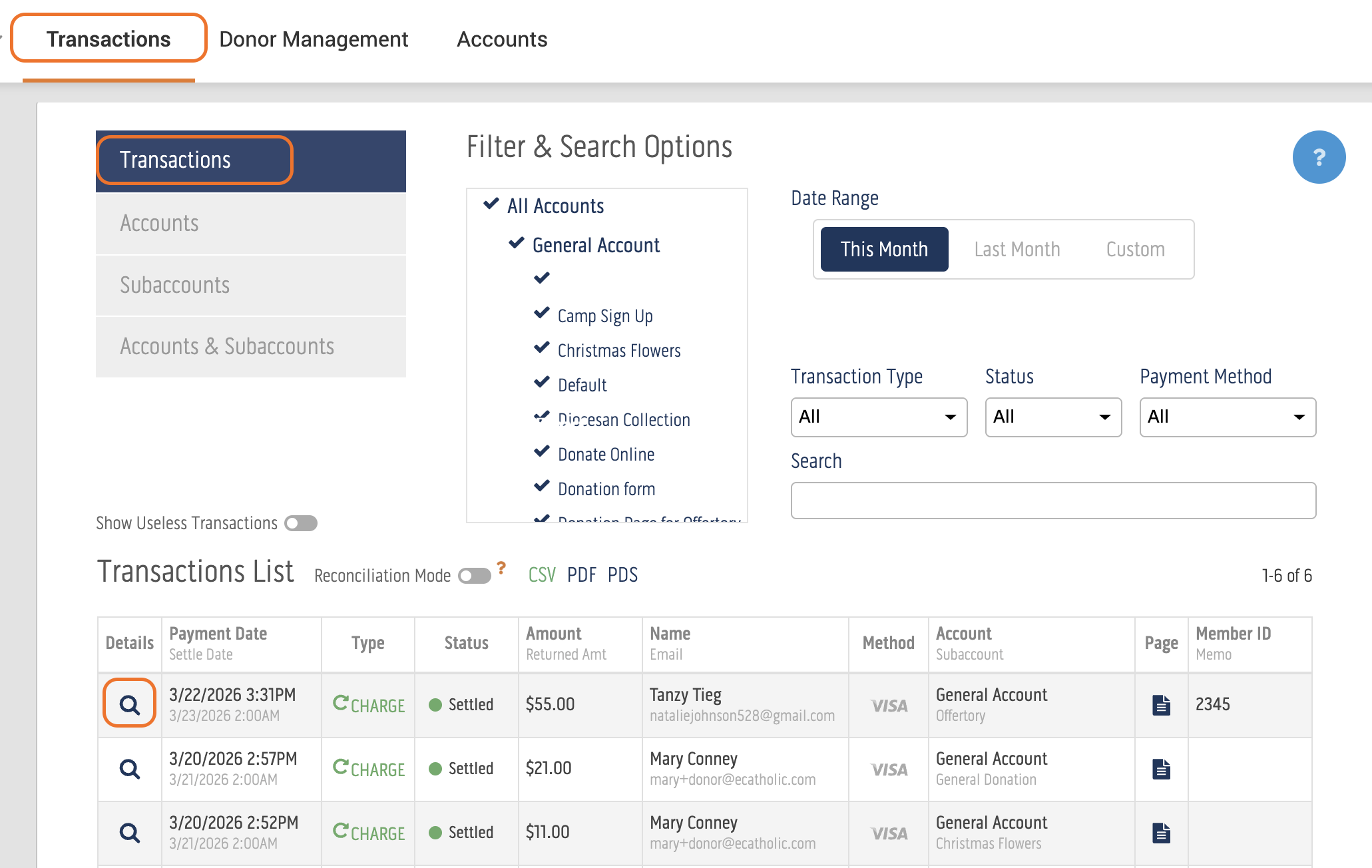This screenshot has width=1372, height=868.
Task: Open page document icon for Tanzy Tieg row
Action: (x=1161, y=705)
